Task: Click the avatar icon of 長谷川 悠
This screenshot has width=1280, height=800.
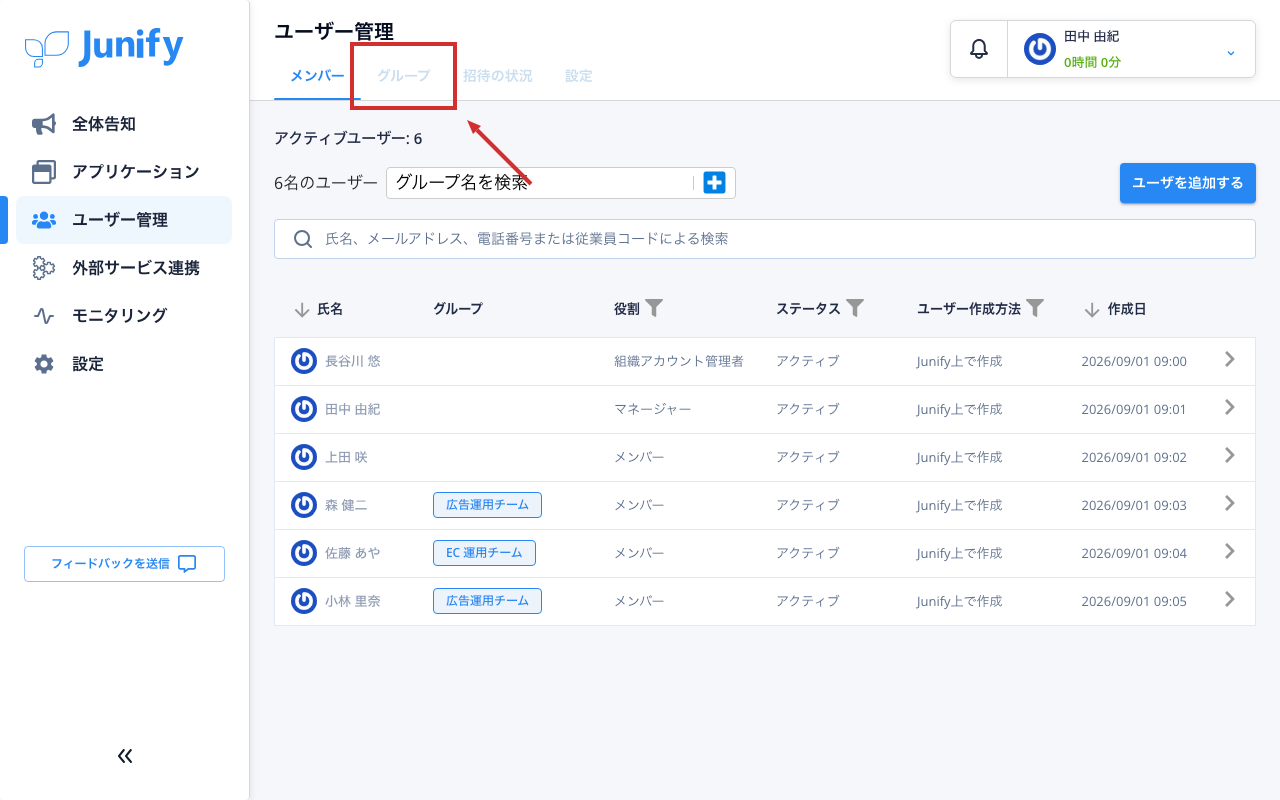Action: pyautogui.click(x=304, y=361)
